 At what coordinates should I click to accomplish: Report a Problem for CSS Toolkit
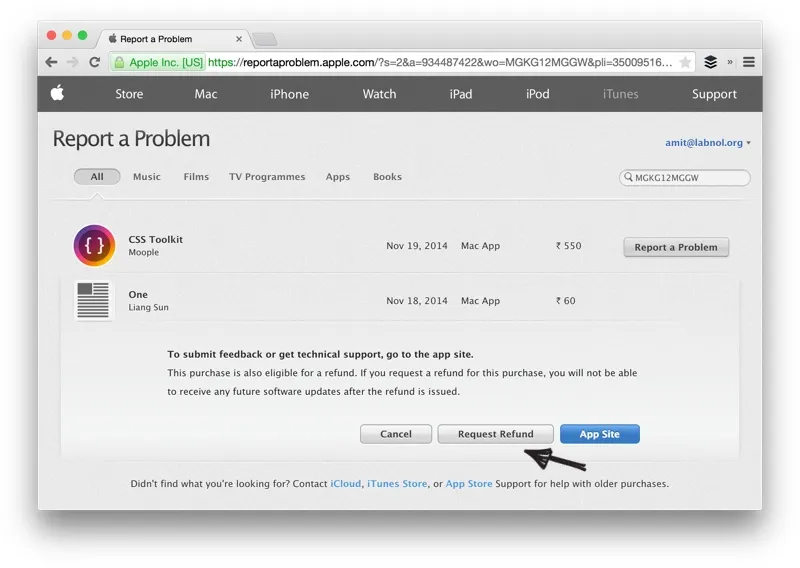[676, 247]
